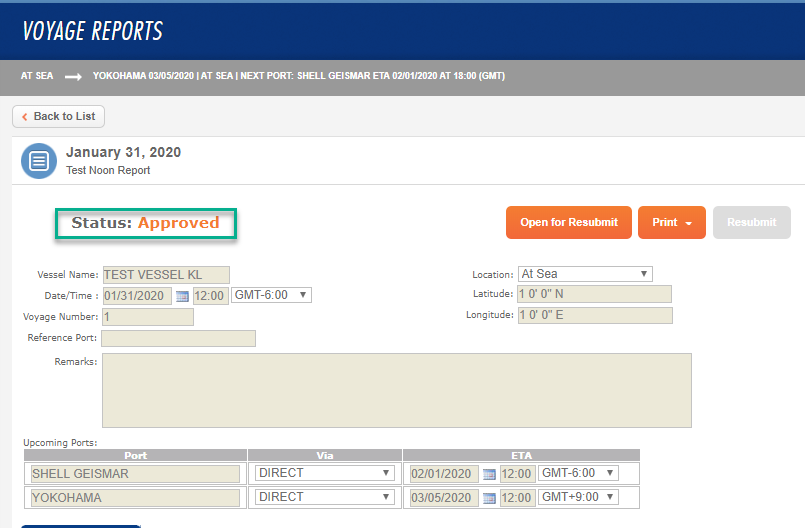The image size is (805, 528).
Task: Open the GMT-6:00 timezone dropdown for SHELL GEISMAR
Action: 578,473
